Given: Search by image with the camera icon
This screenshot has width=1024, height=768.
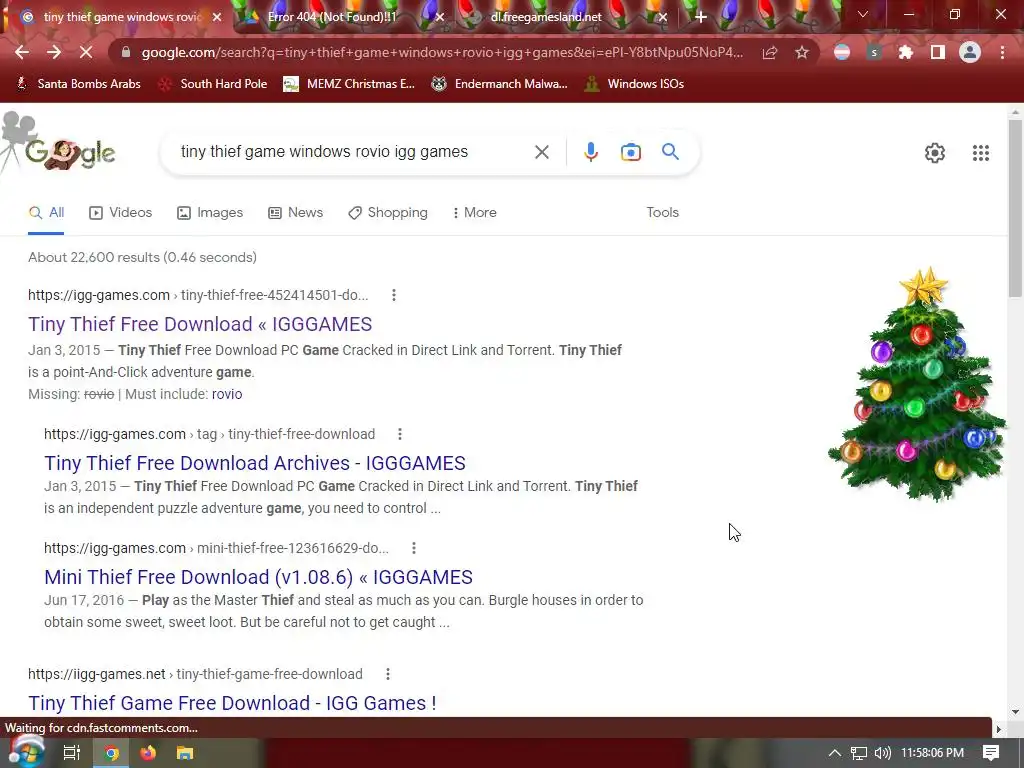Looking at the screenshot, I should click(x=630, y=152).
